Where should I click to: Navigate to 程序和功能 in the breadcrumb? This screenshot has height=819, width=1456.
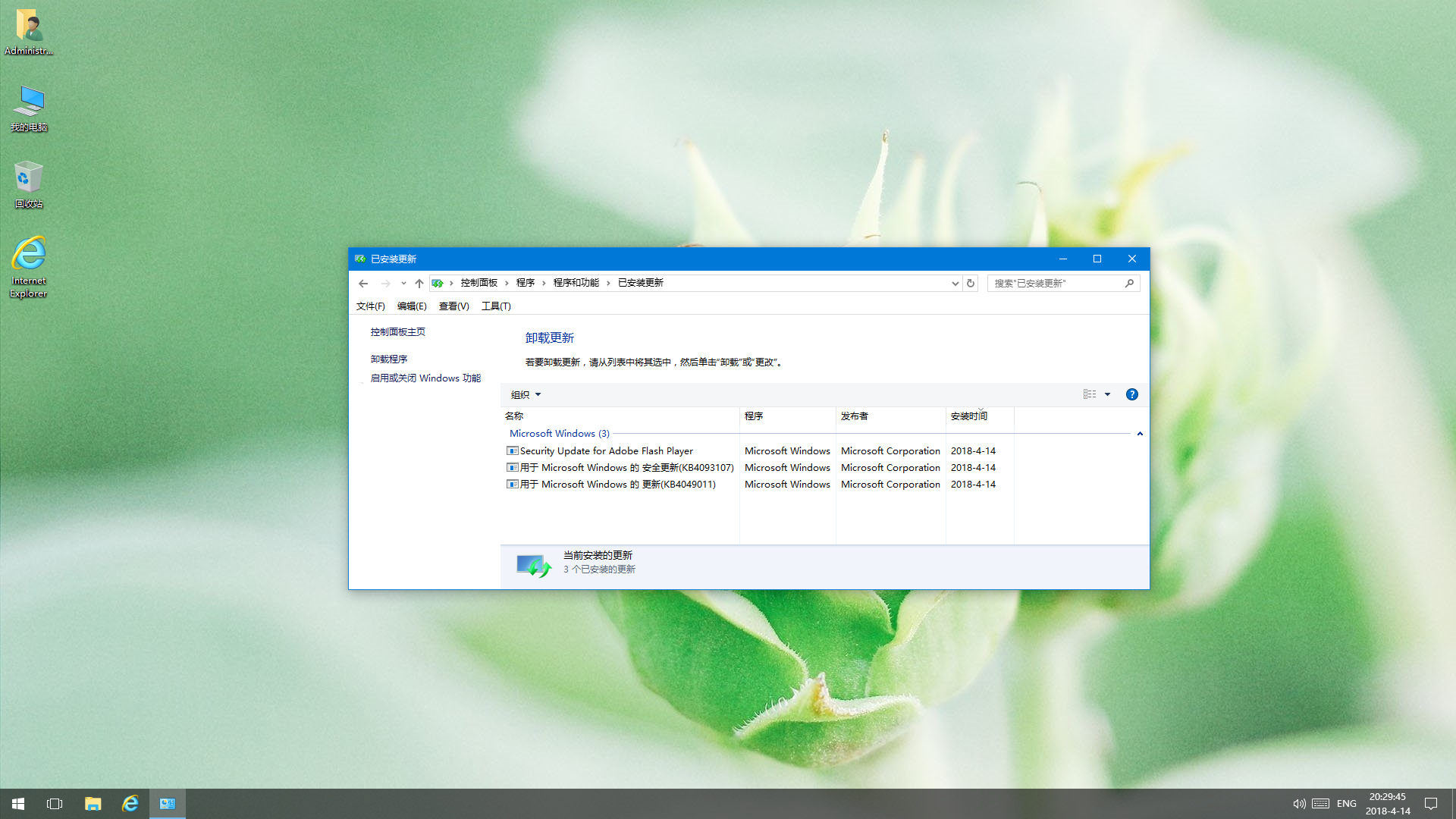(x=576, y=283)
